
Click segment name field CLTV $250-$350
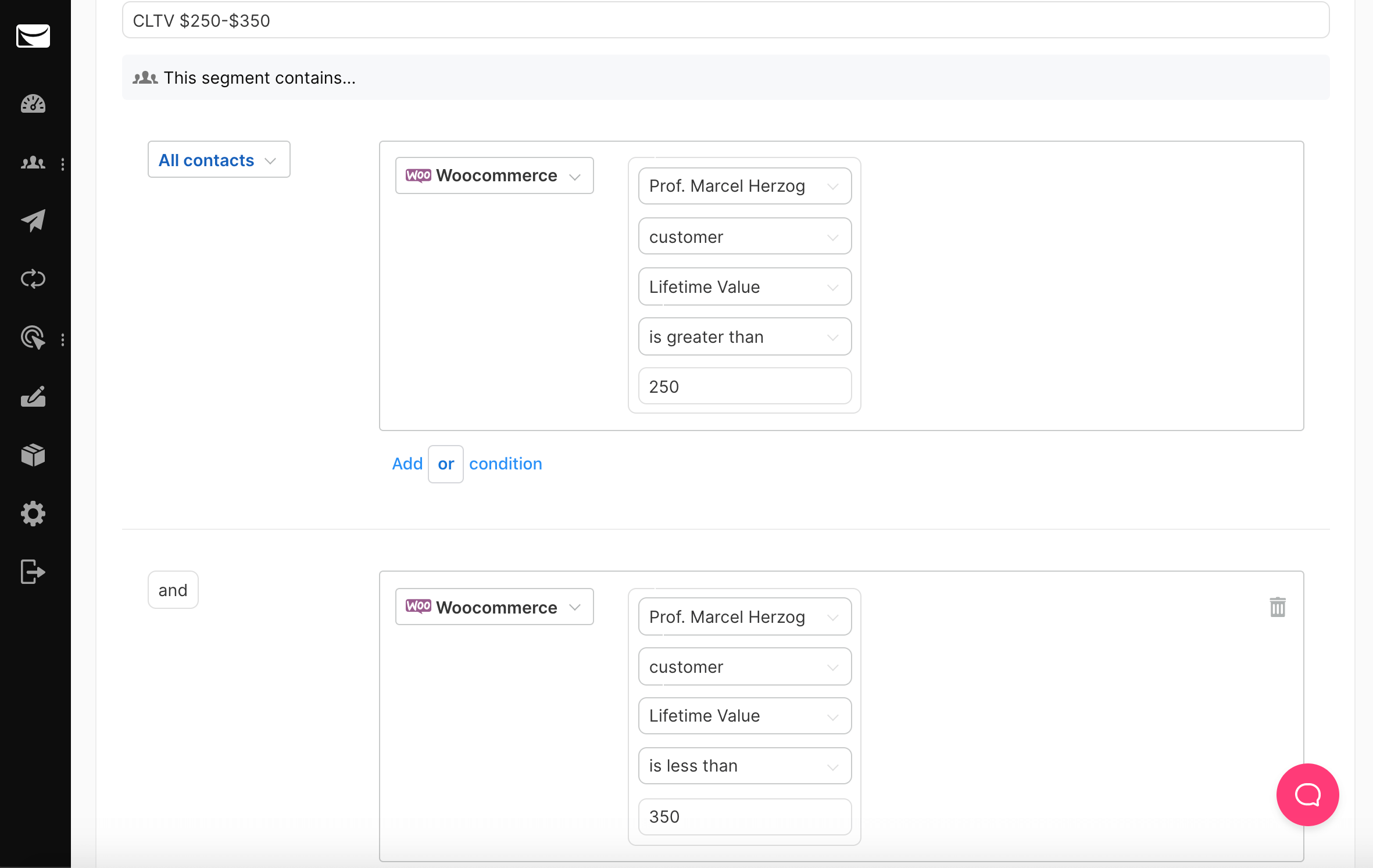(x=725, y=21)
